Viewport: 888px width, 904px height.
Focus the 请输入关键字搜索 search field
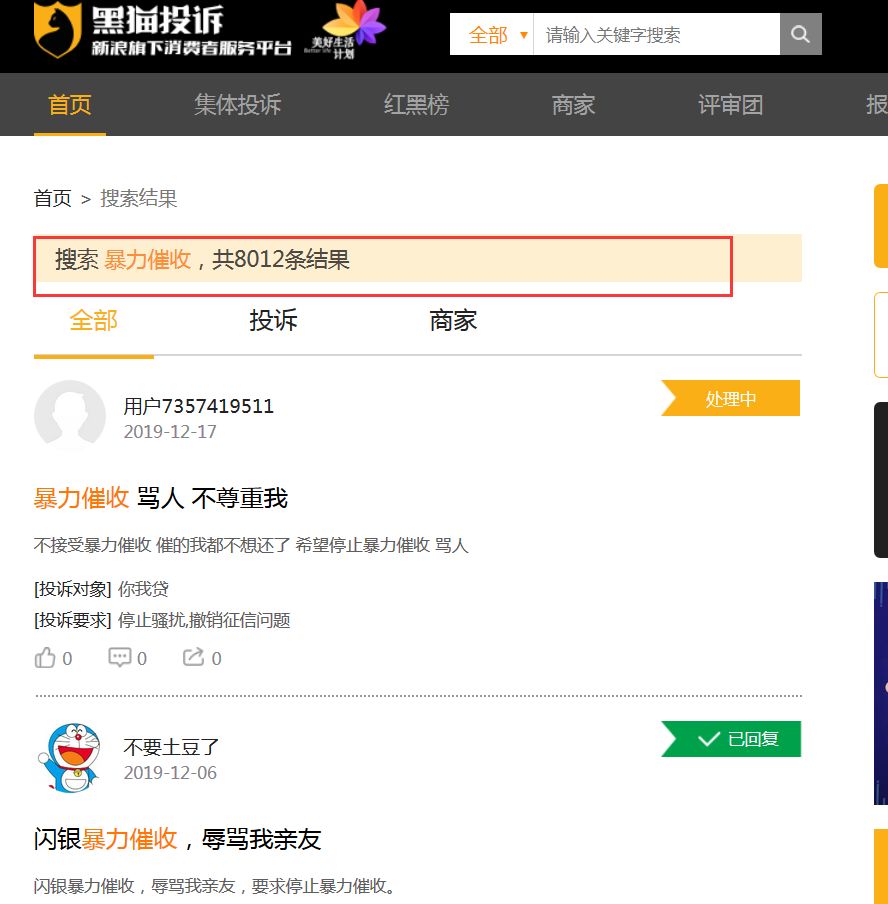pyautogui.click(x=657, y=35)
